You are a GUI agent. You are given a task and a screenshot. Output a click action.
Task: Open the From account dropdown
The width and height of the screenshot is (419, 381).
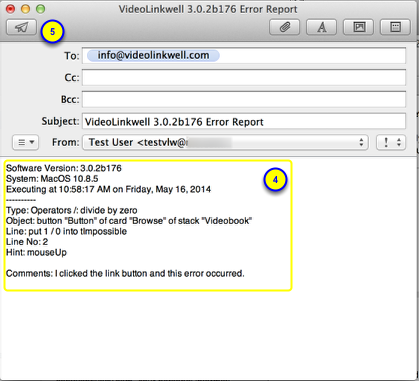tap(225, 142)
